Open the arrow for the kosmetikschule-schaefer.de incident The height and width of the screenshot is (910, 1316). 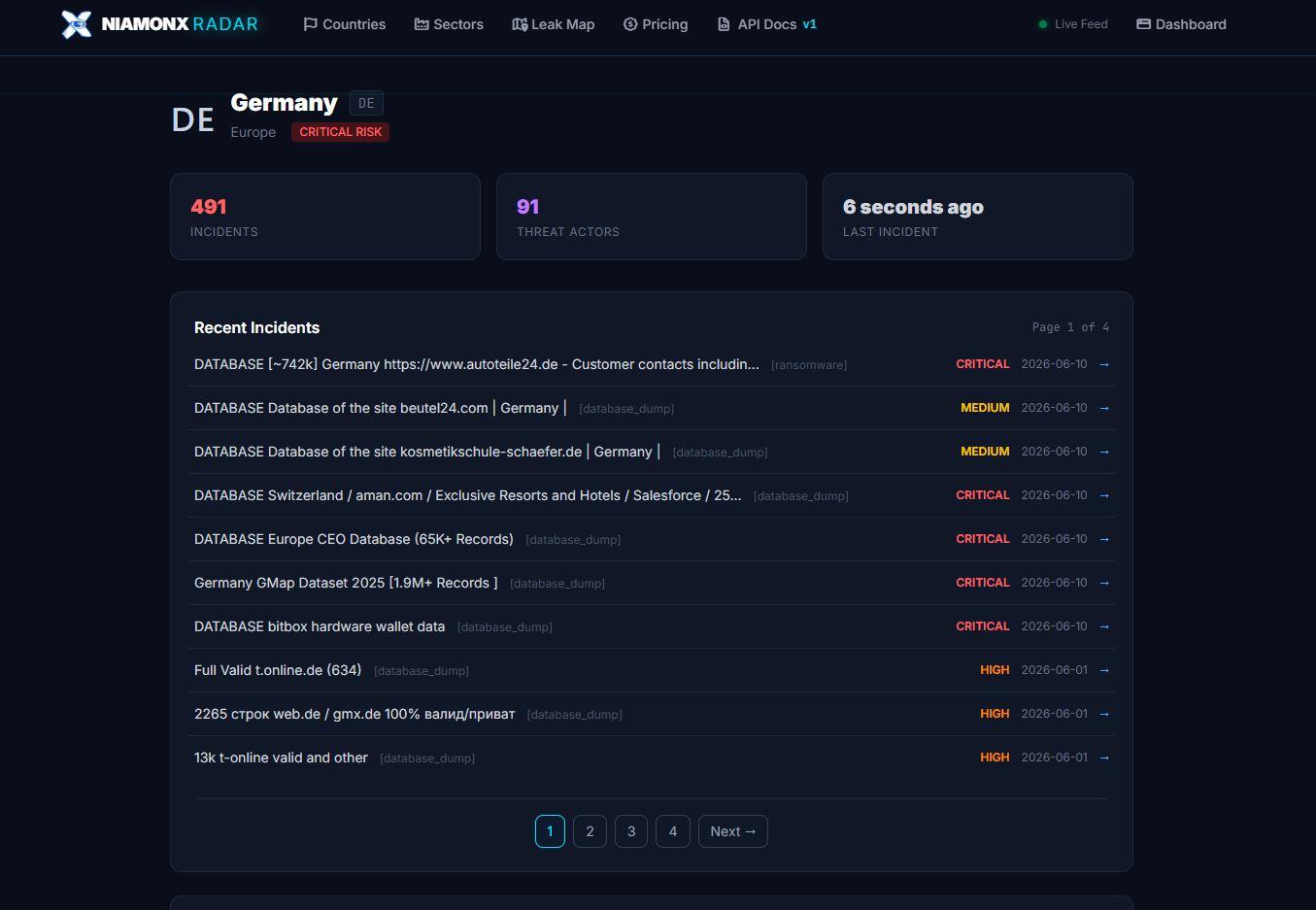[x=1104, y=452]
